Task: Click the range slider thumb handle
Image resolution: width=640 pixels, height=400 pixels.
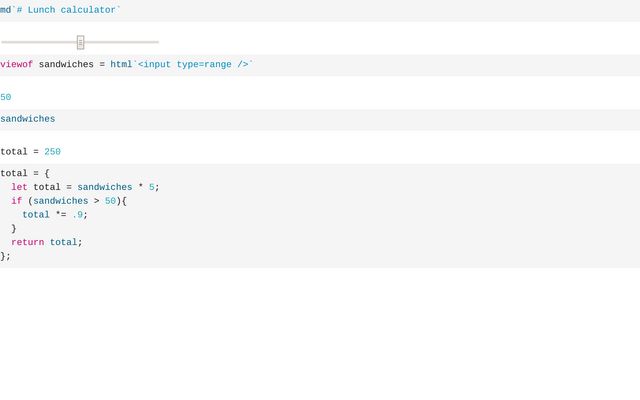Action: click(x=80, y=42)
